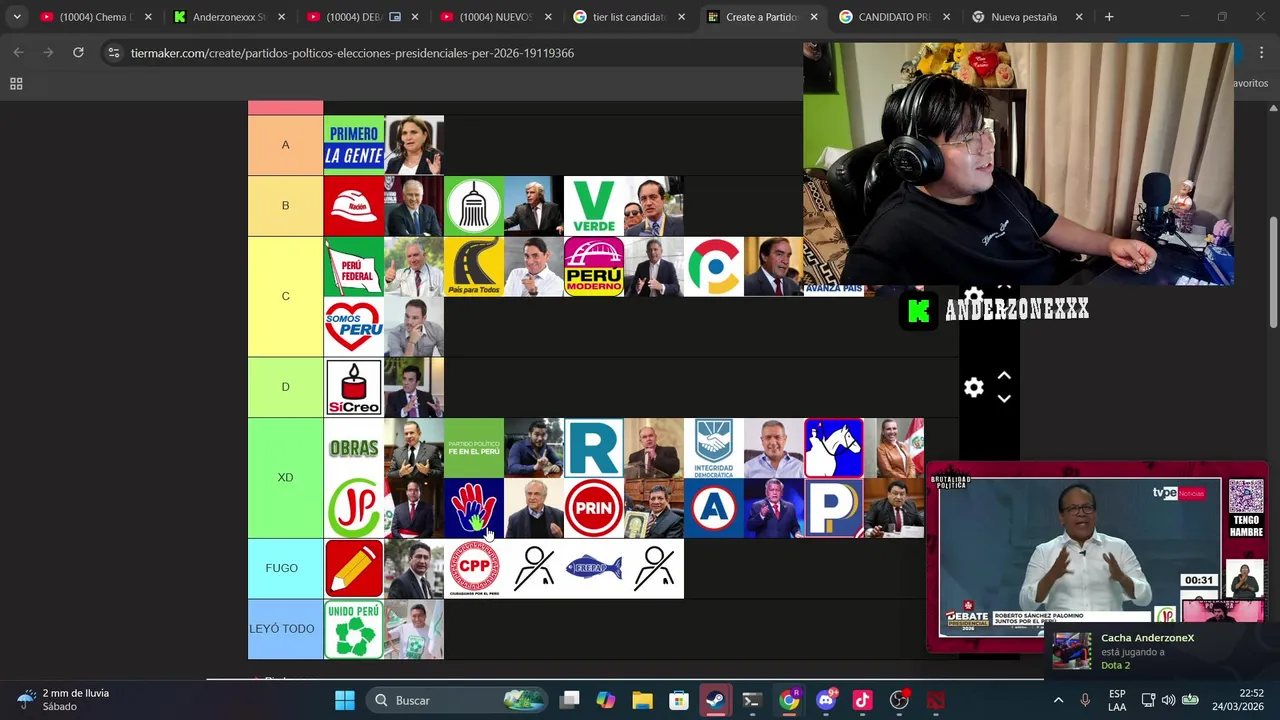
Task: Click the FREPAP fish logo
Action: coord(594,568)
